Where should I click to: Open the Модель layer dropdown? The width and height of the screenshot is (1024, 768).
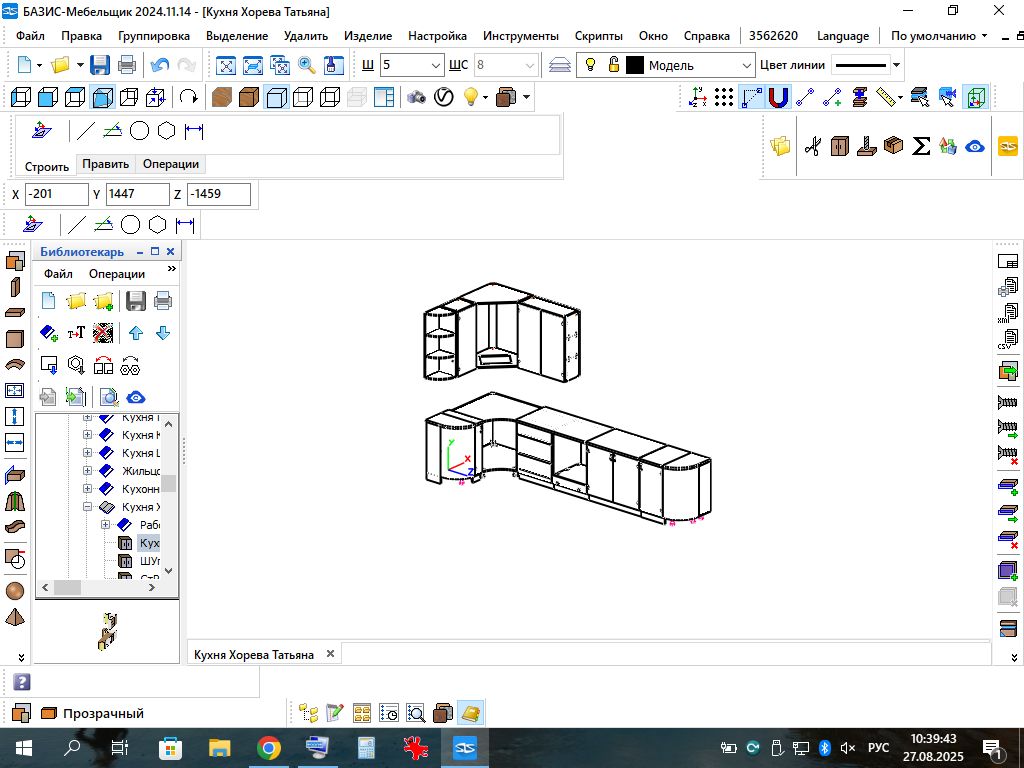747,65
